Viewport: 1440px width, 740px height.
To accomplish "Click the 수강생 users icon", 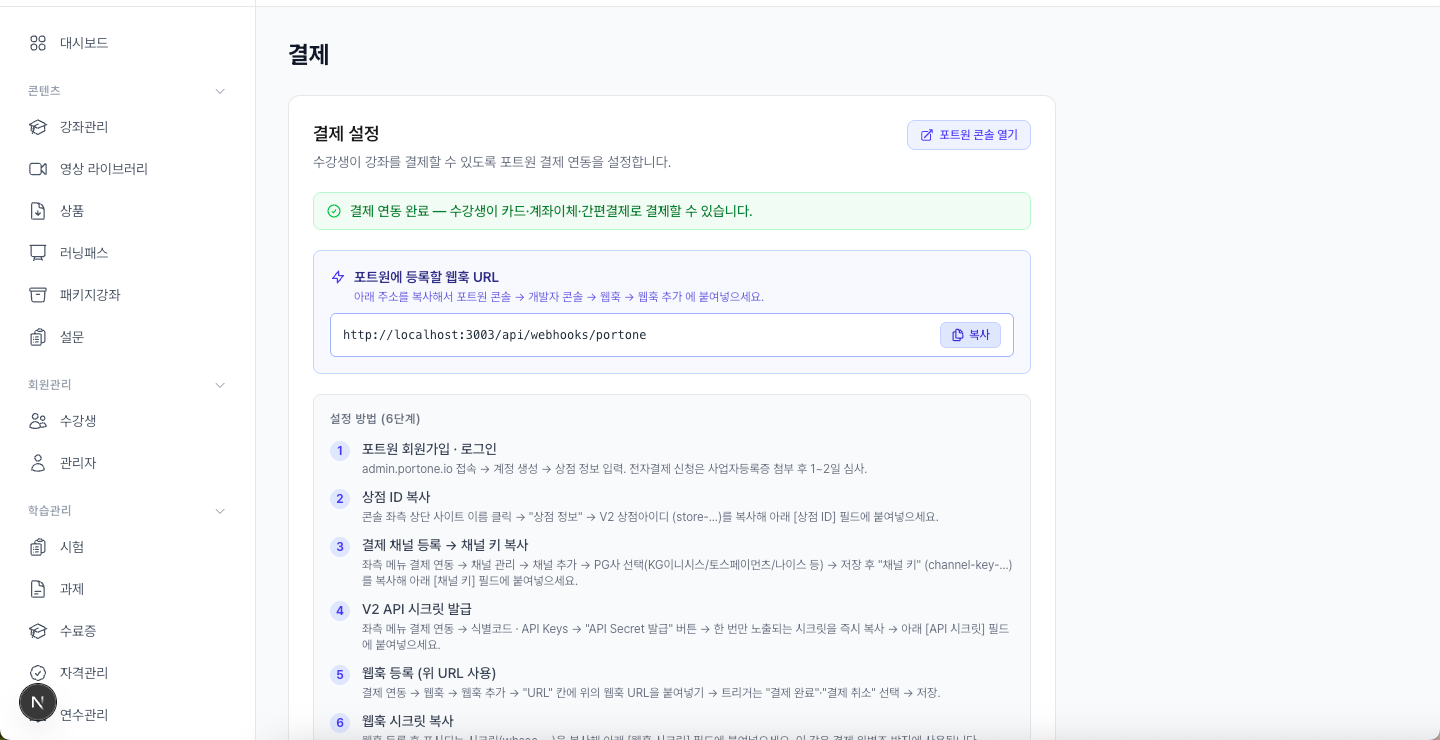I will (x=38, y=421).
